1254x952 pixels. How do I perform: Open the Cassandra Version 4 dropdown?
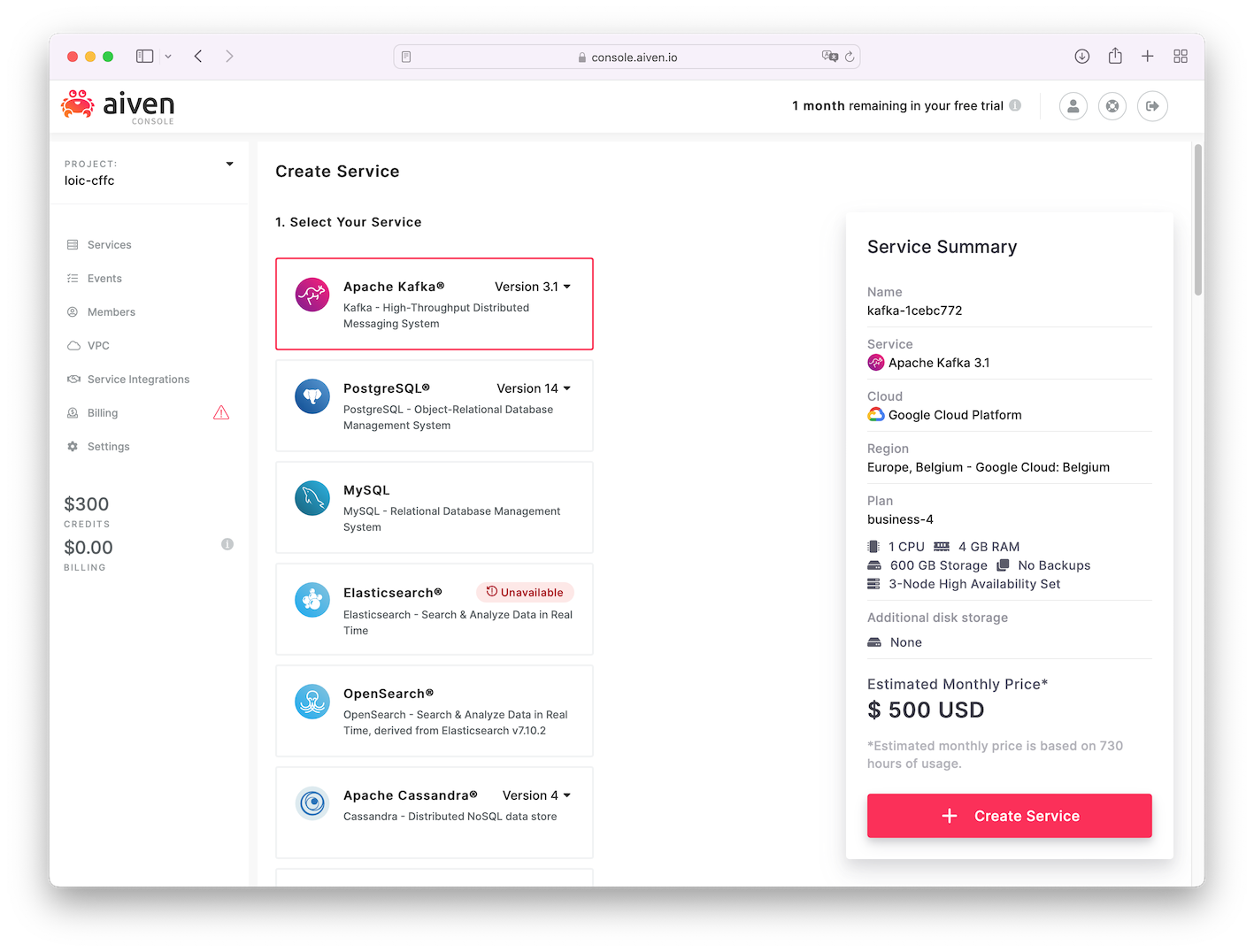[536, 795]
